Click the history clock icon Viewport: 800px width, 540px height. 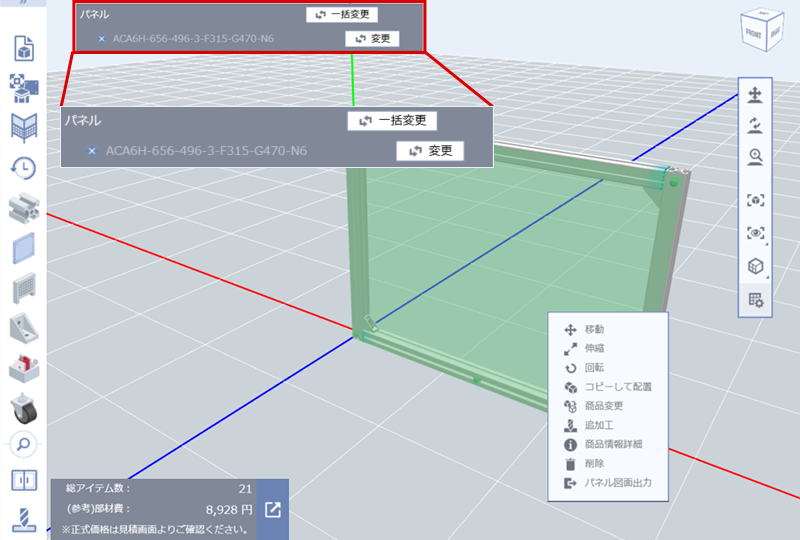coord(23,168)
